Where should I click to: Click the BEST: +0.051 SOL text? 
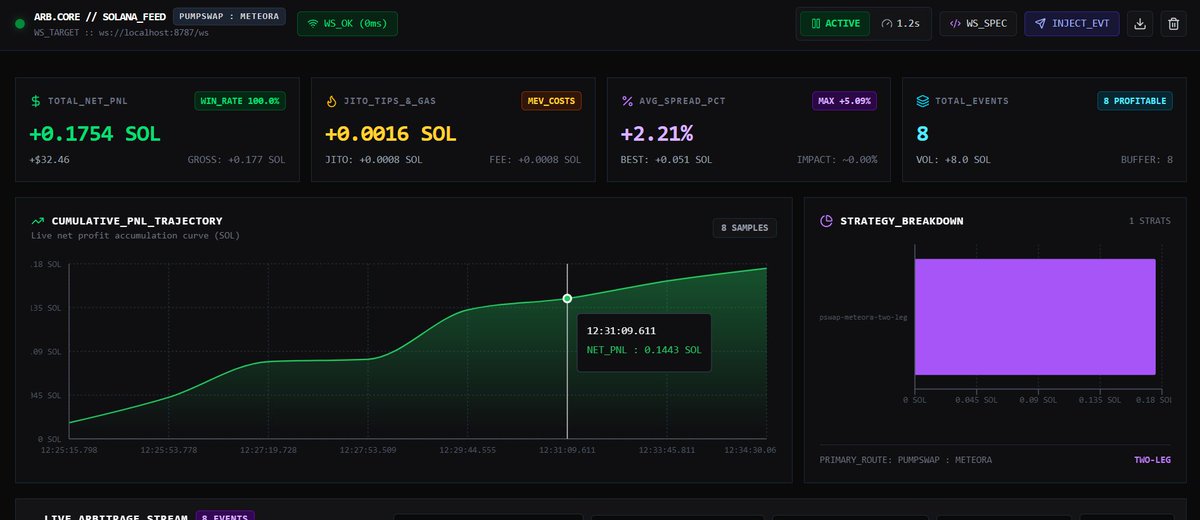pyautogui.click(x=666, y=160)
